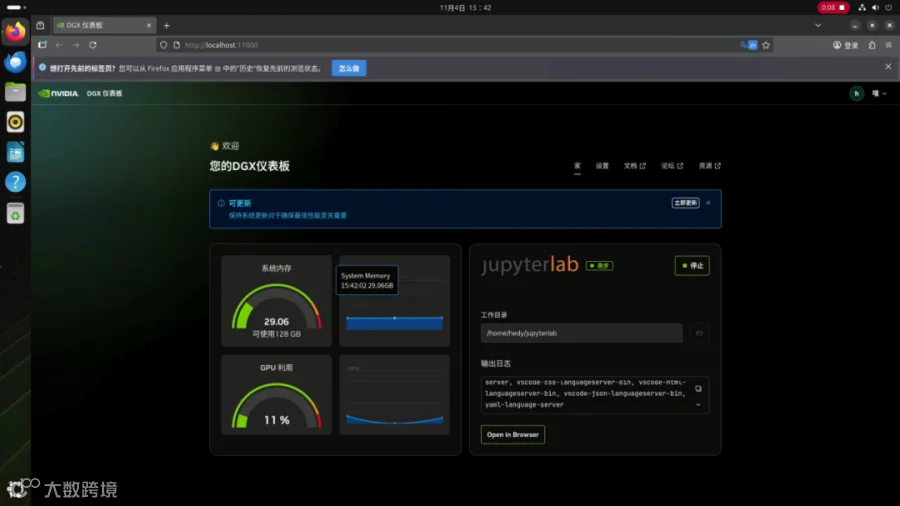
Task: Click the 11 % GPU value
Action: [276, 420]
